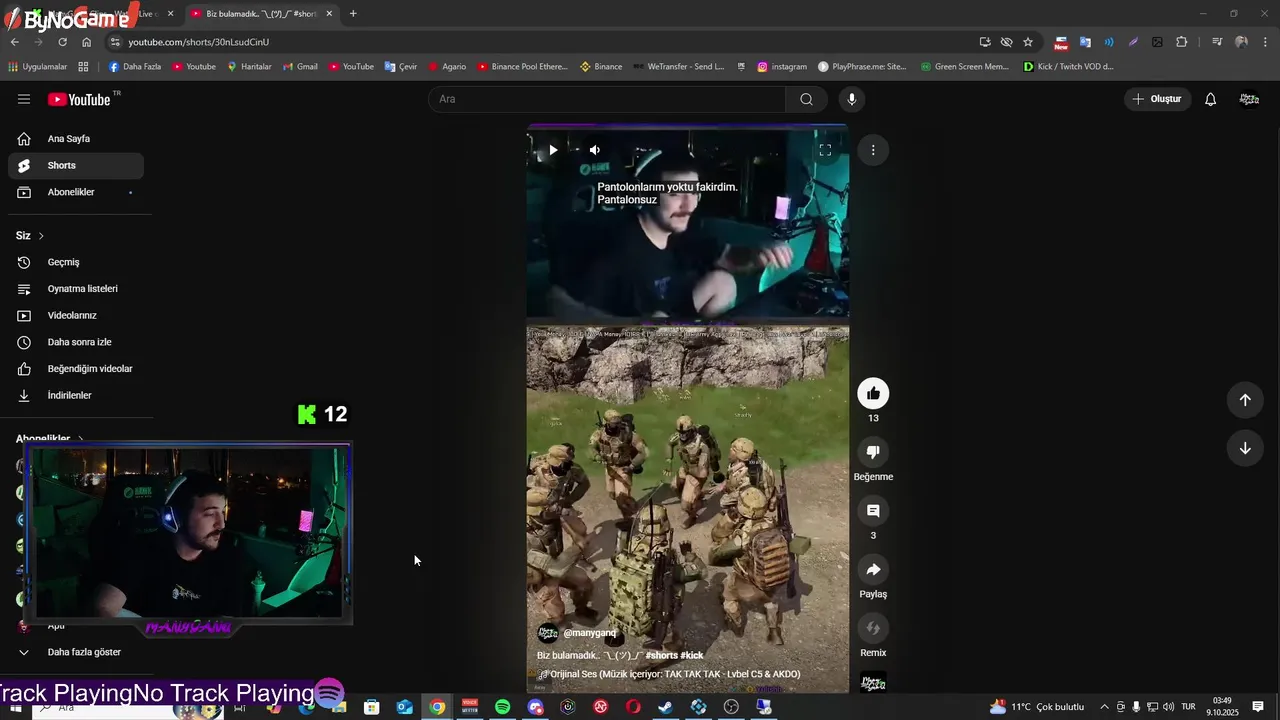Open Ana Sayfa in sidebar
Viewport: 1280px width, 720px height.
(76, 139)
